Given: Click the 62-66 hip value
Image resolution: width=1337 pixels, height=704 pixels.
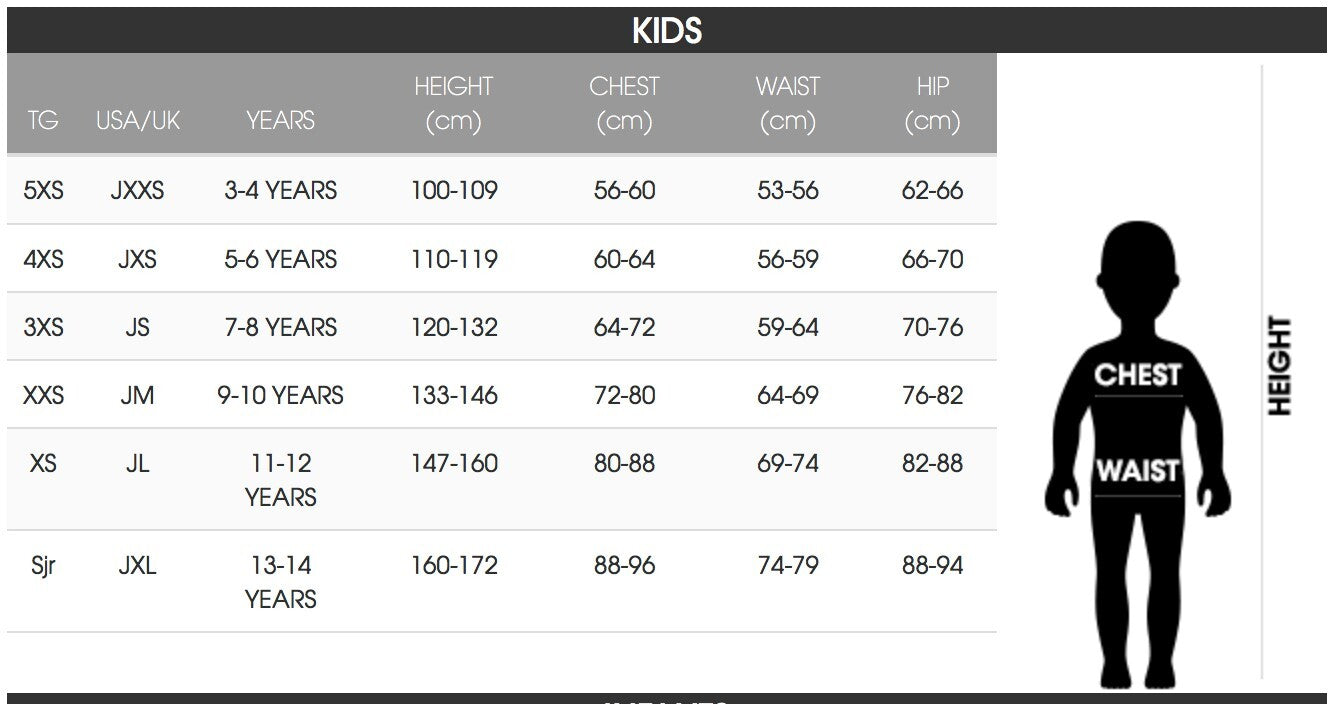Looking at the screenshot, I should click(932, 190).
